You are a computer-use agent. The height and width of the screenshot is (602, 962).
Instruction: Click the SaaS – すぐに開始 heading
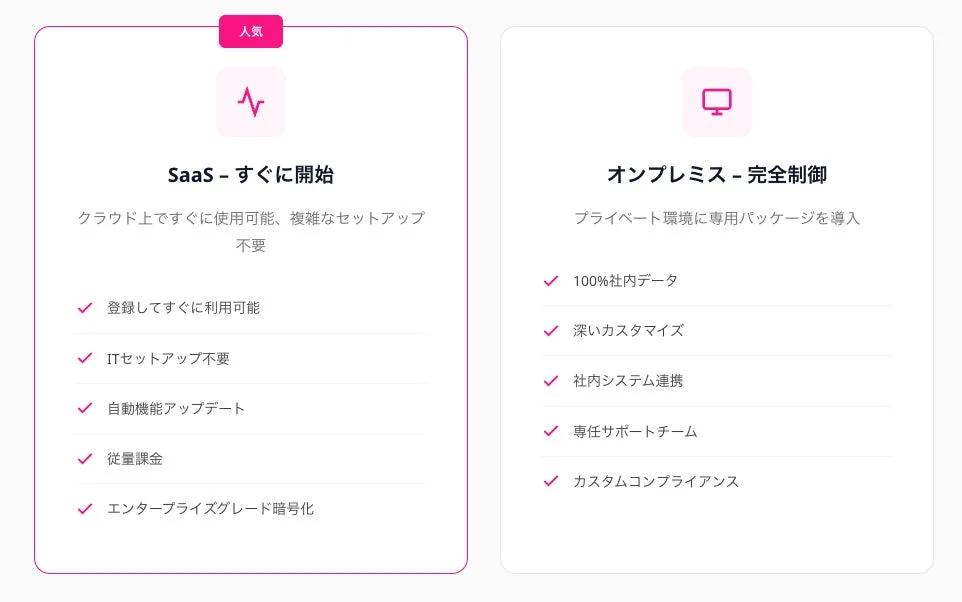pos(250,174)
